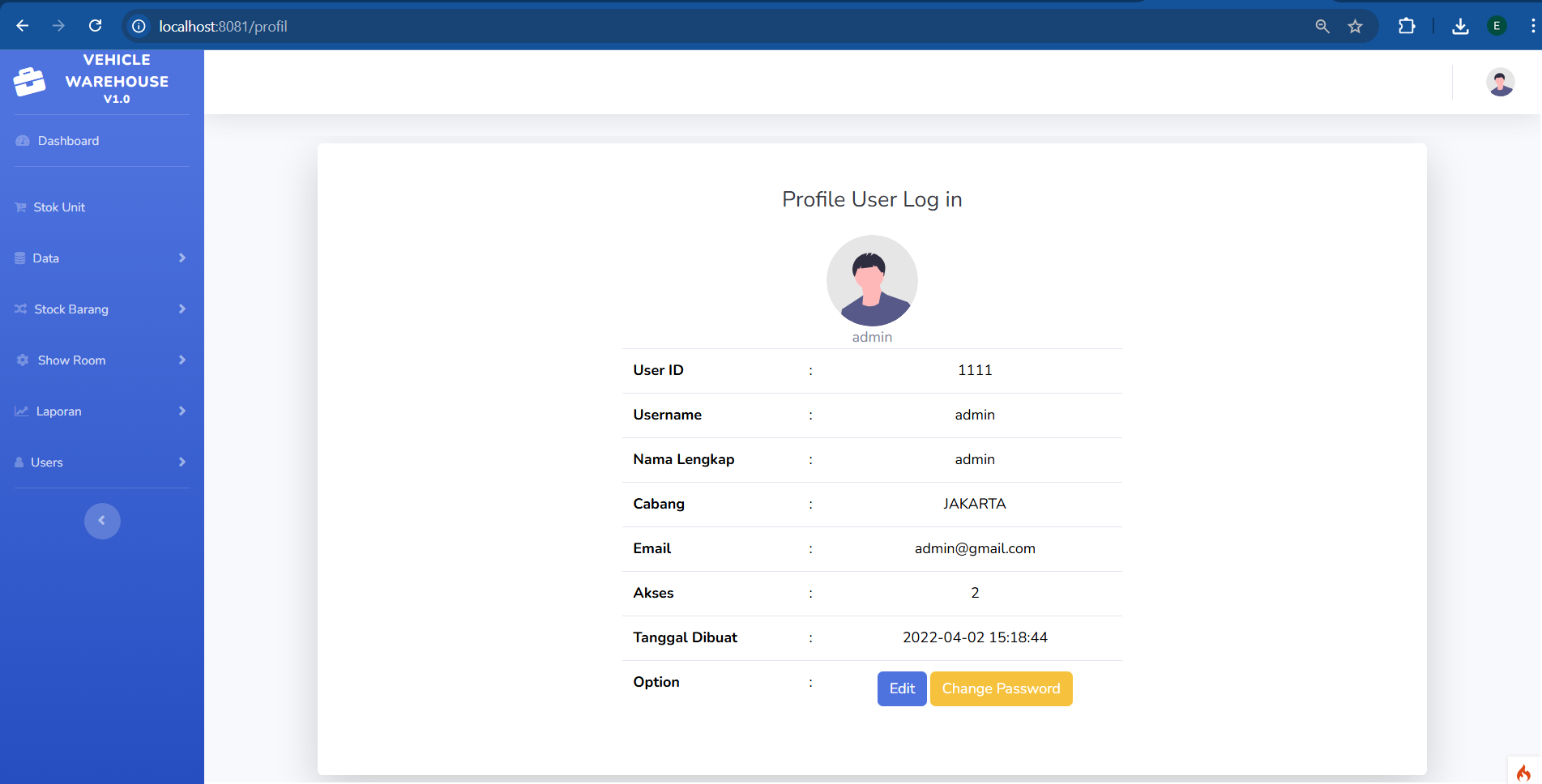Click the CodeIgniter flame debug icon
This screenshot has width=1542, height=784.
click(1523, 772)
